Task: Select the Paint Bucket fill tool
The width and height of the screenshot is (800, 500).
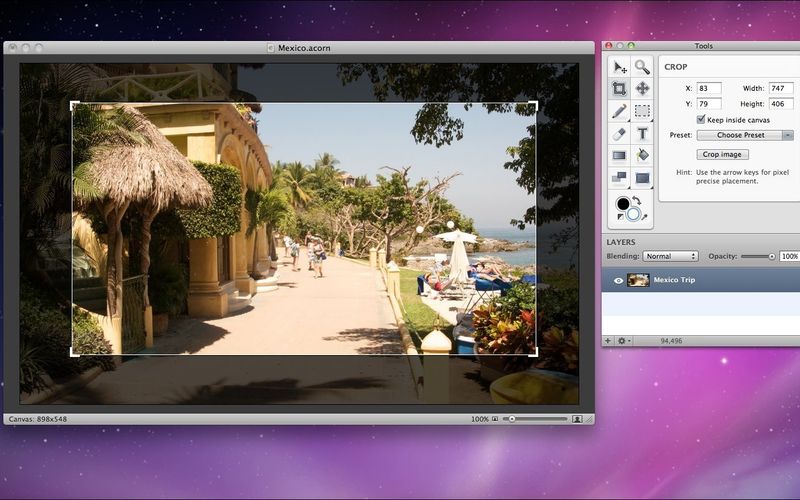Action: [x=642, y=155]
